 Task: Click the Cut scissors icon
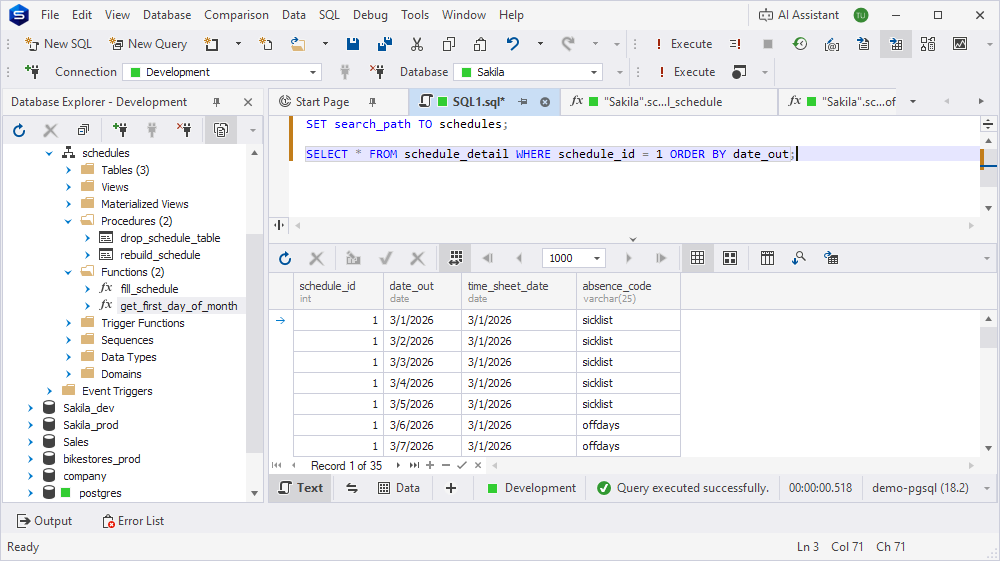(x=417, y=44)
